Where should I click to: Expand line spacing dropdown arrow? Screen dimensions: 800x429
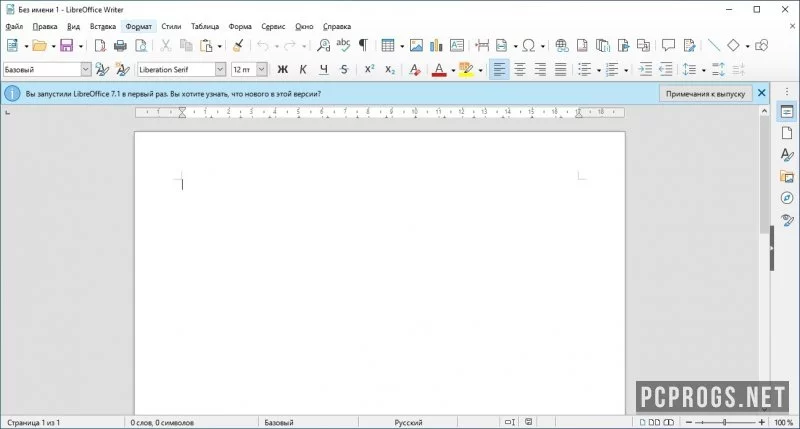click(704, 70)
